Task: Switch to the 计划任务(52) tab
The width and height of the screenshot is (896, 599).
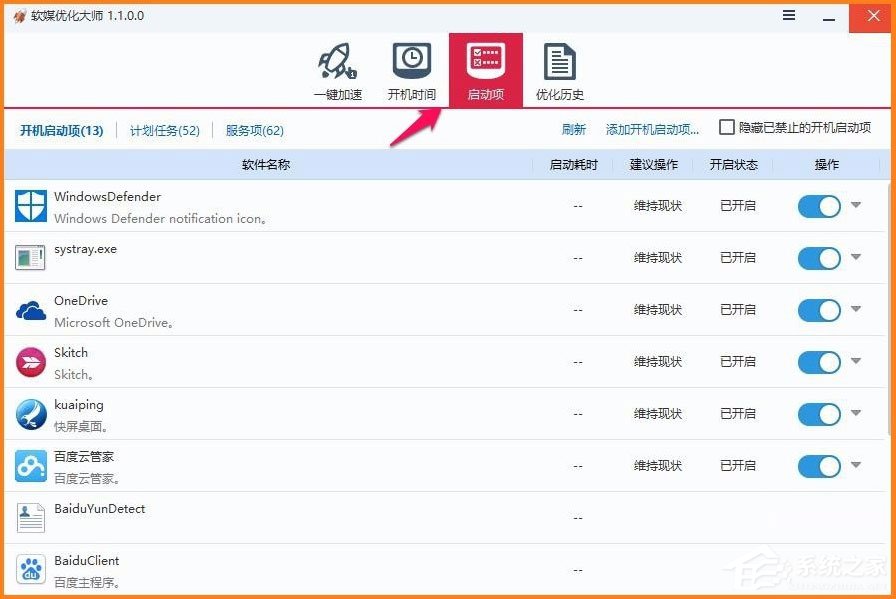Action: [164, 130]
